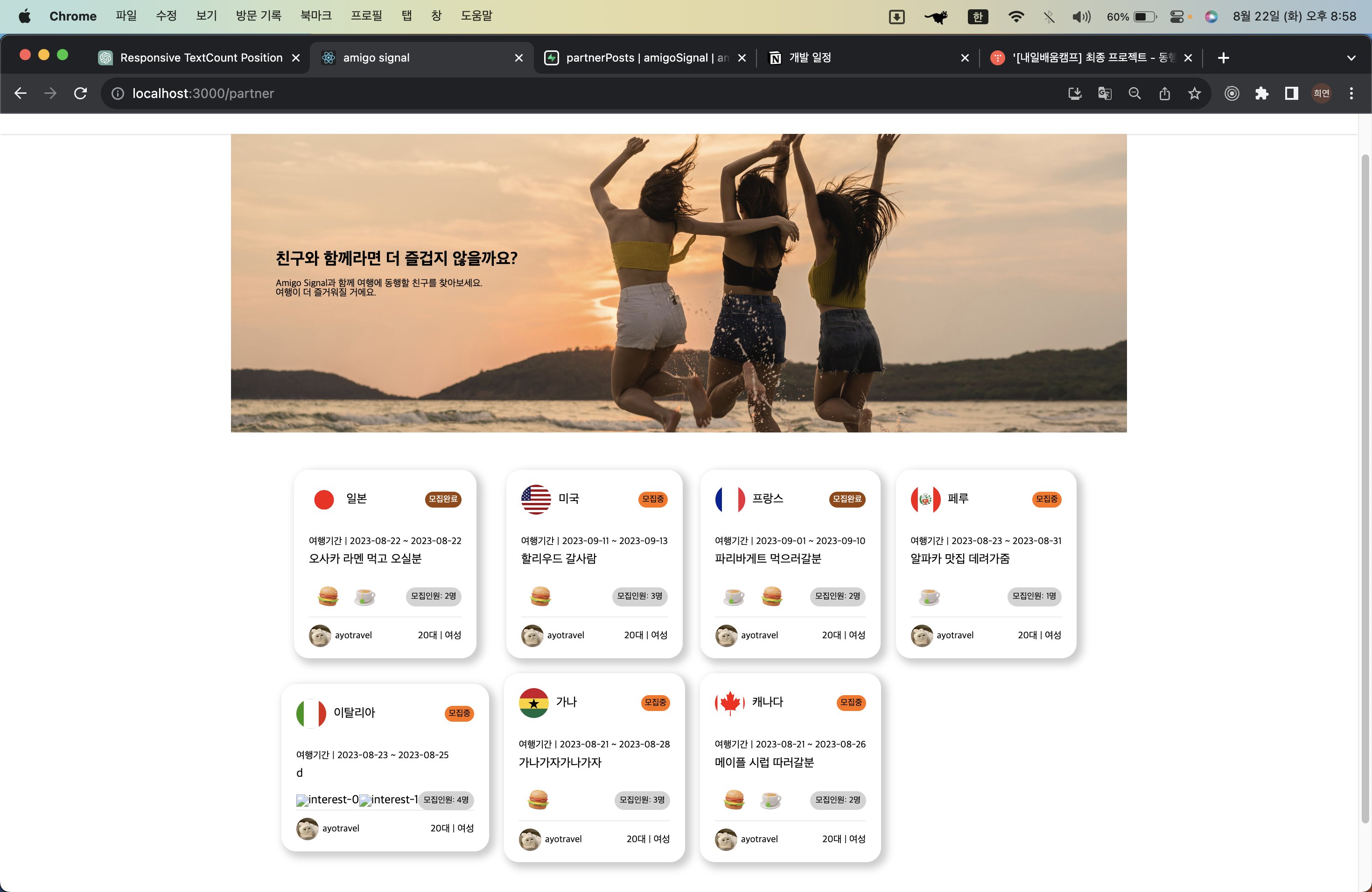
Task: Open Chrome three-dot options menu
Action: click(1351, 93)
